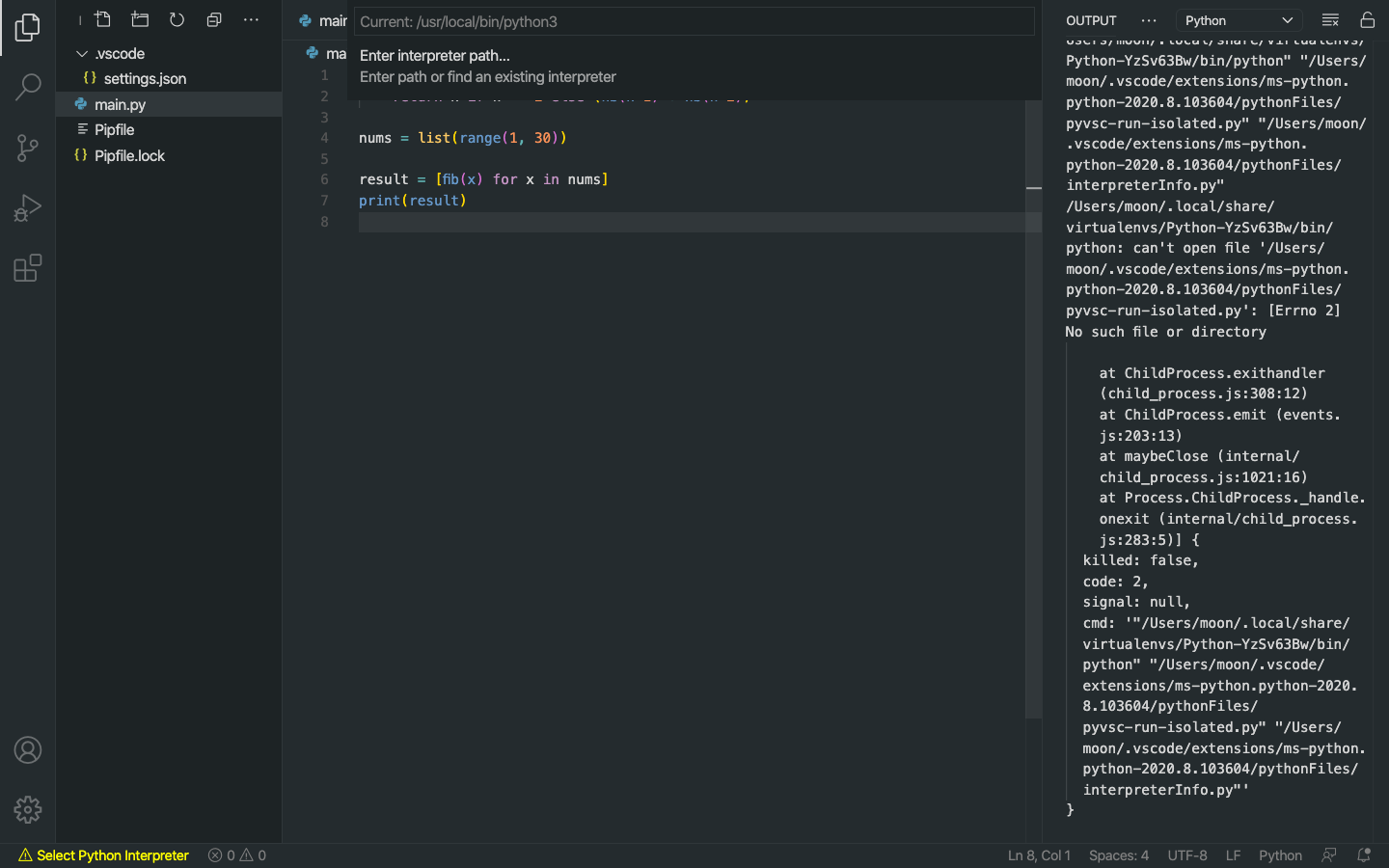The height and width of the screenshot is (868, 1389).
Task: Open the Source Control view
Action: [x=27, y=148]
